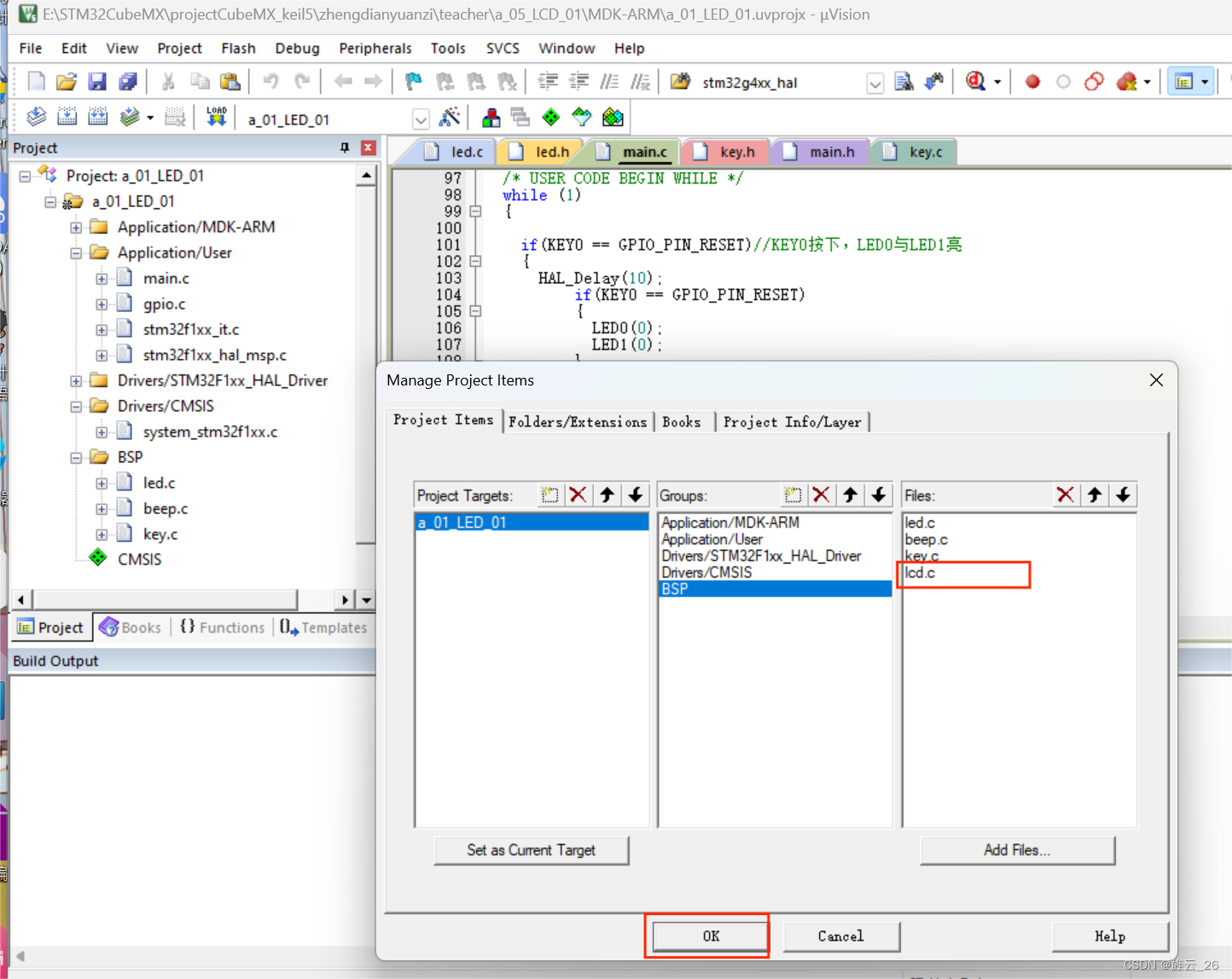The image size is (1232, 979).
Task: Build the current target
Action: point(67,117)
